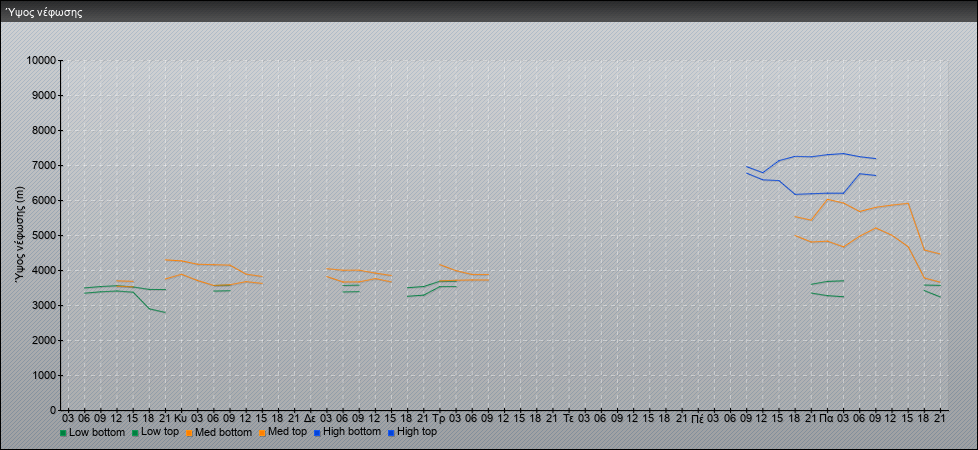978x450 pixels.
Task: Select the 'High bottom' legend label
Action: click(x=351, y=432)
